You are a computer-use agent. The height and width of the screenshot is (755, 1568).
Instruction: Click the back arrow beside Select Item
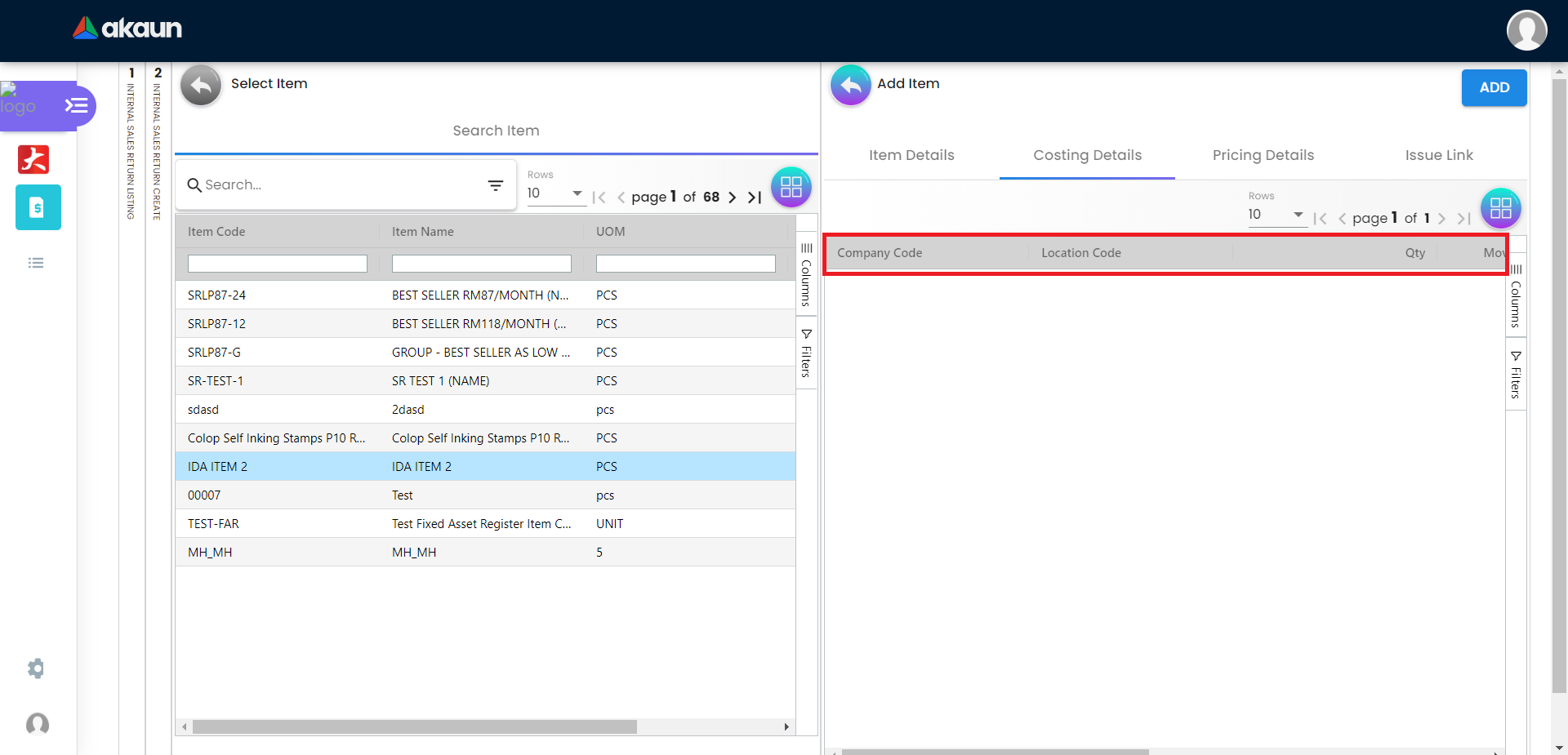tap(201, 85)
